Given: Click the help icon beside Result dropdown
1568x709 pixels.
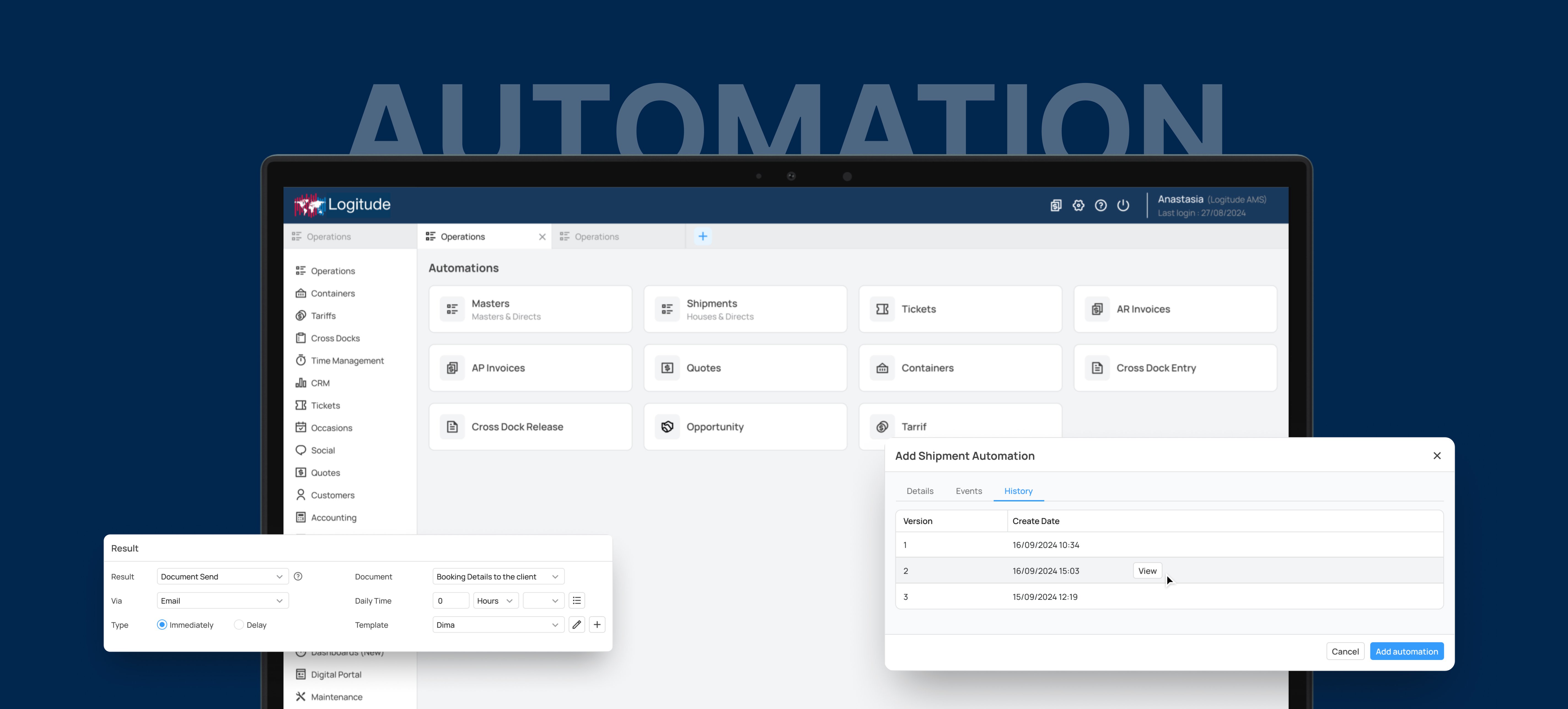Looking at the screenshot, I should [x=298, y=576].
